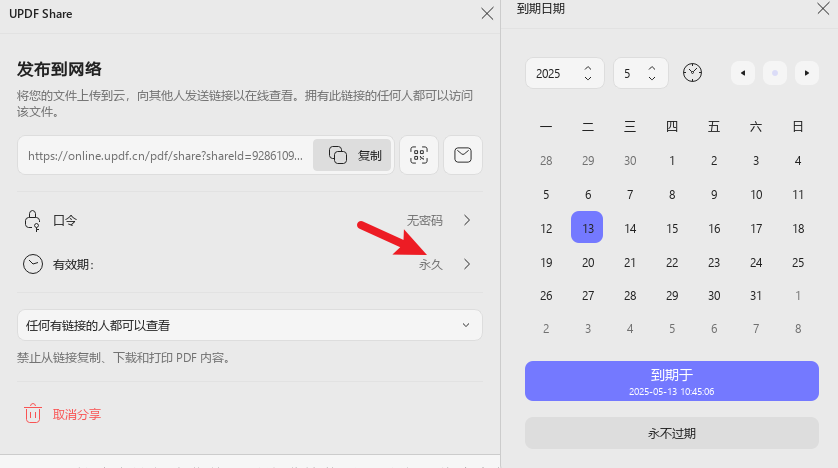Viewport: 838px width, 468px height.
Task: Select date 20 in the calendar
Action: 588,262
